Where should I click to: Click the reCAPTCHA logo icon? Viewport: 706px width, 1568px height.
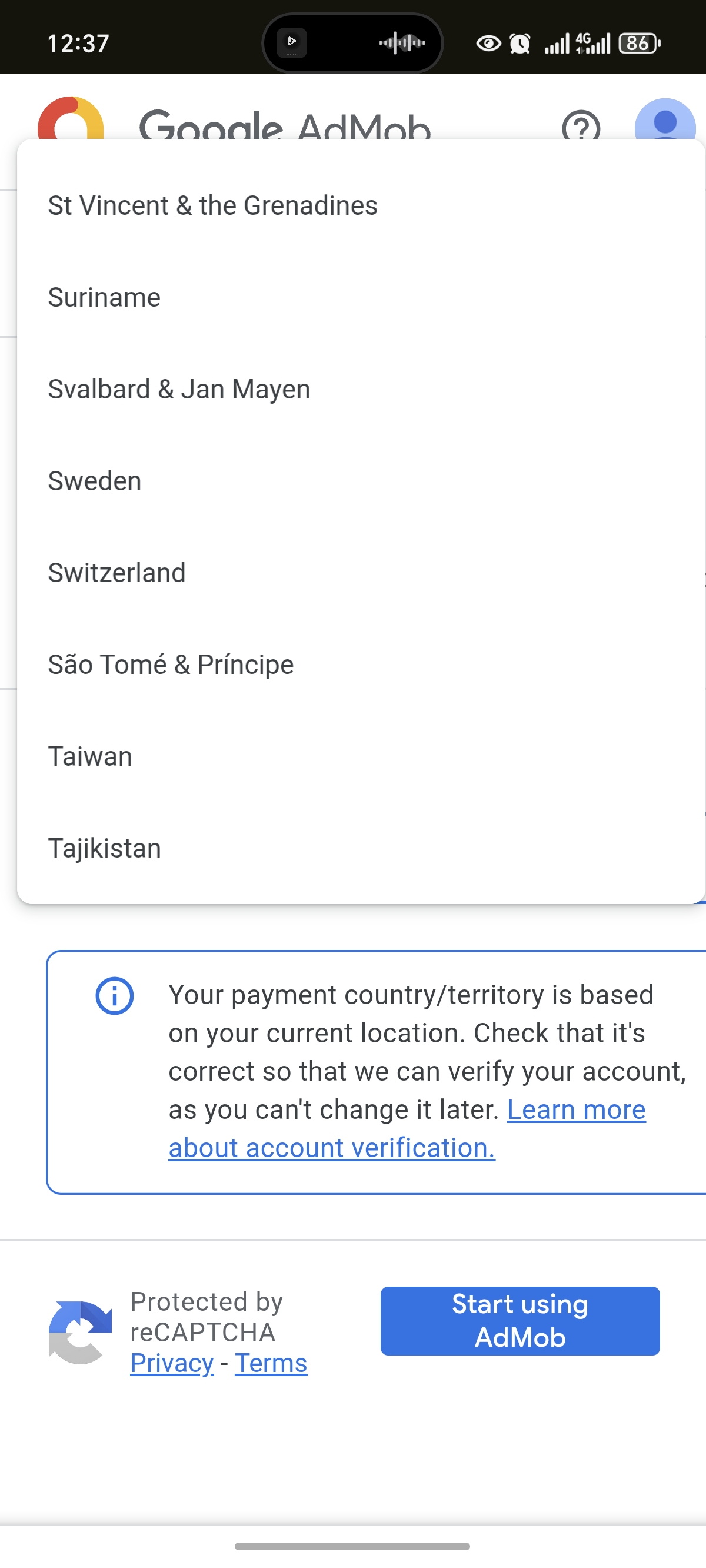pos(81,1332)
